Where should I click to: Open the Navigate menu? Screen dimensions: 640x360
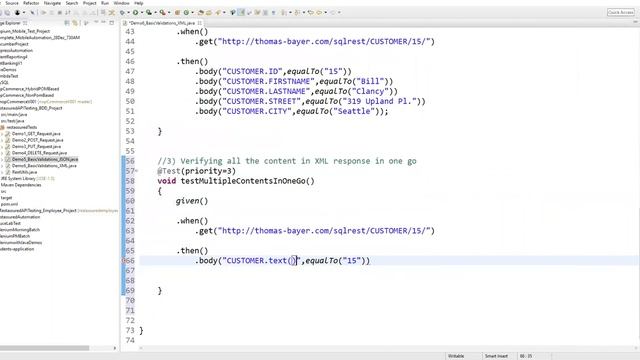[52, 3]
